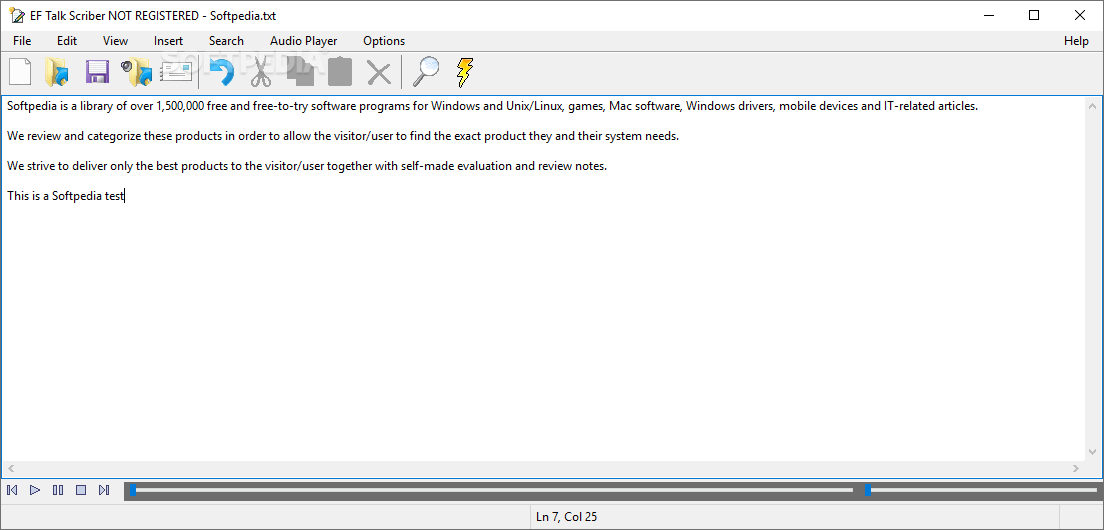The height and width of the screenshot is (530, 1104).
Task: Click the horizontal scrollbar right arrow
Action: point(1075,468)
